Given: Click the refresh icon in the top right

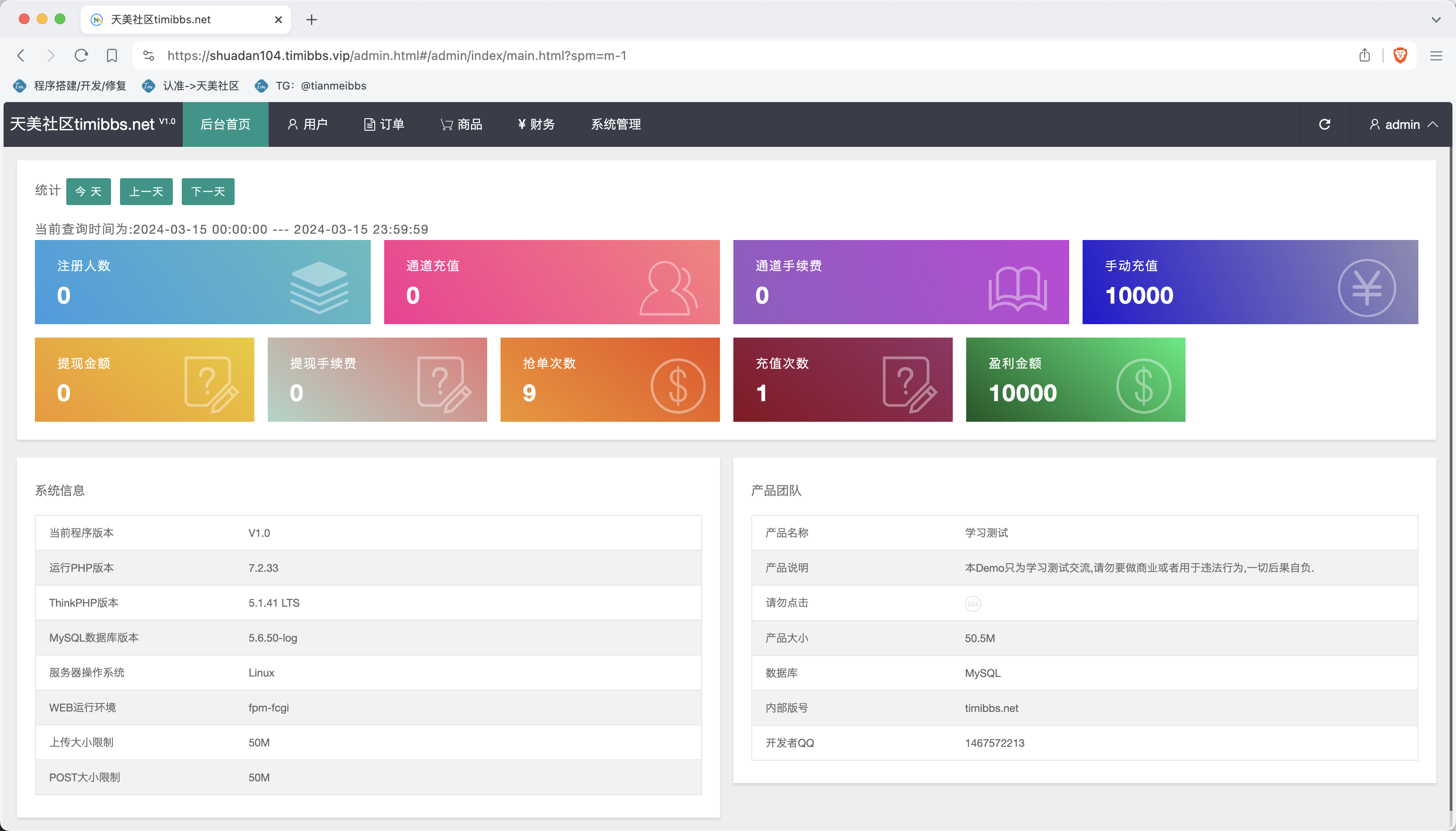Looking at the screenshot, I should [1324, 124].
